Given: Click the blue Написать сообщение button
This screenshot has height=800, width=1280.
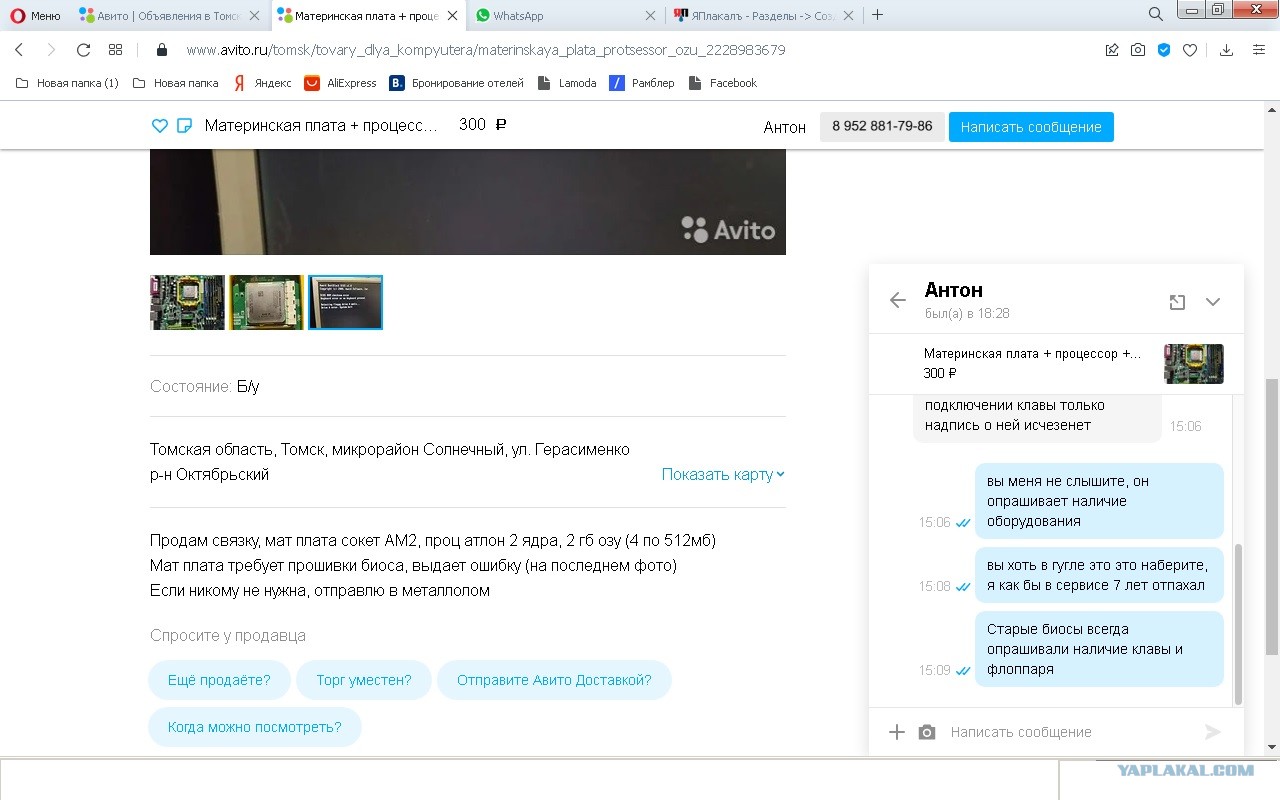Looking at the screenshot, I should tap(1031, 127).
